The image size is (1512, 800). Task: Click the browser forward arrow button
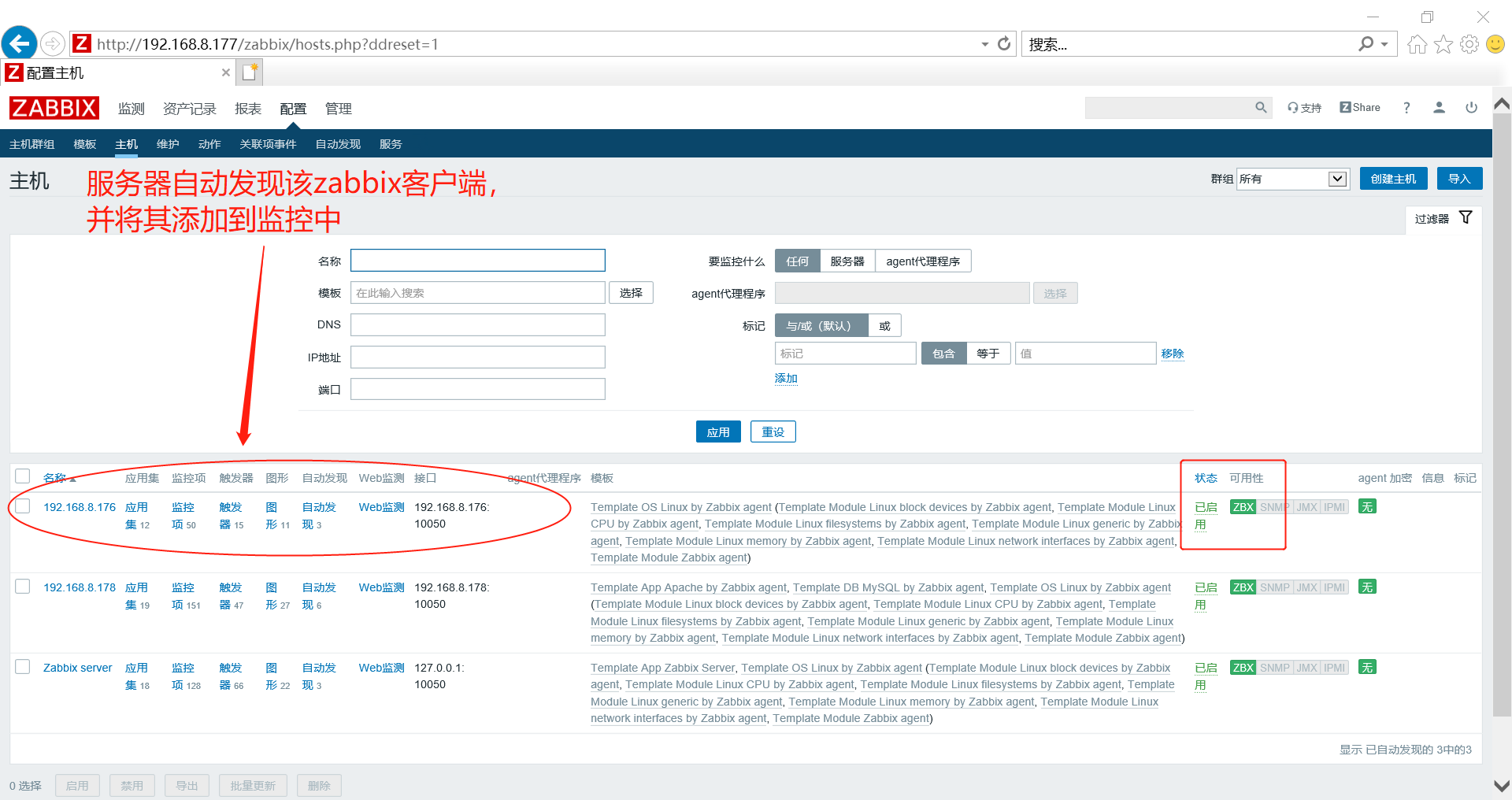52,43
